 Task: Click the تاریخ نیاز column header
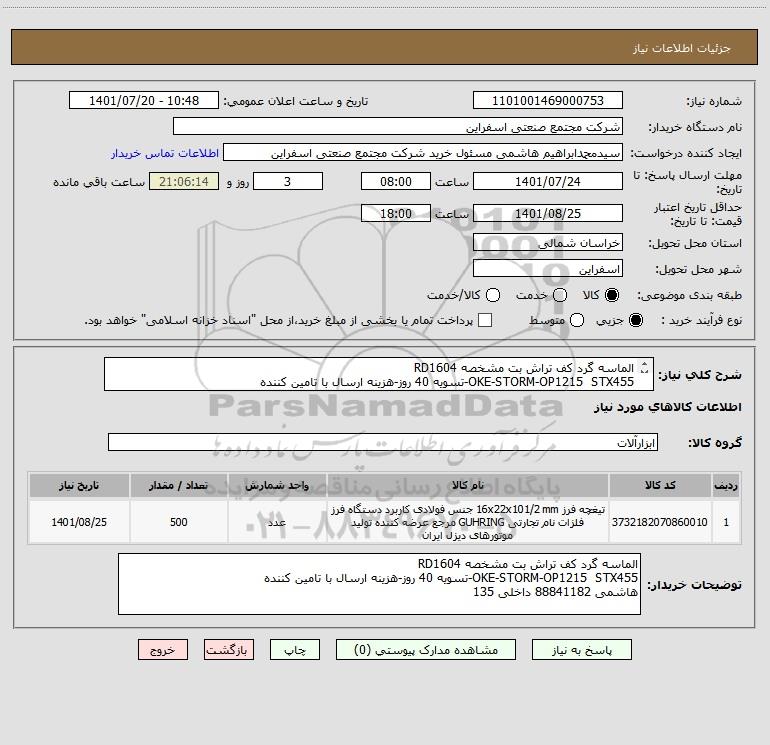[79, 485]
